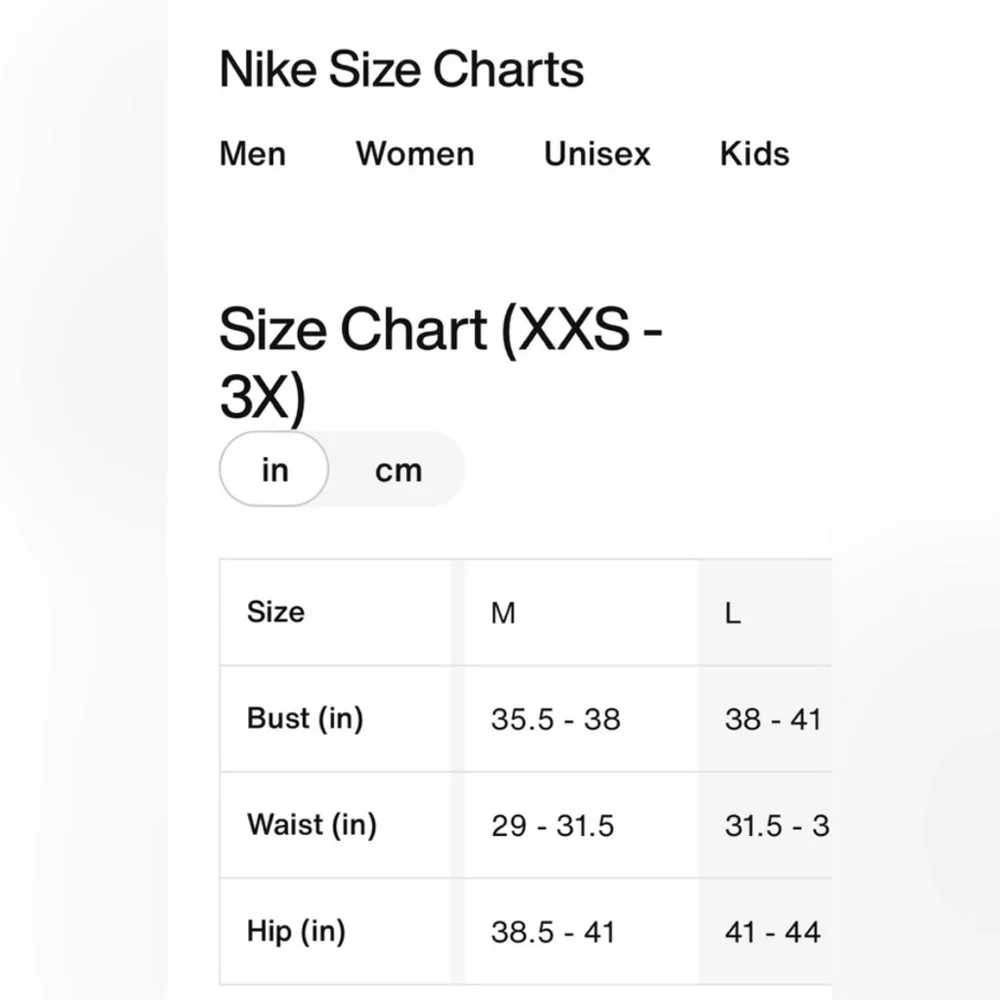Select the Bust (in) row label

305,719
